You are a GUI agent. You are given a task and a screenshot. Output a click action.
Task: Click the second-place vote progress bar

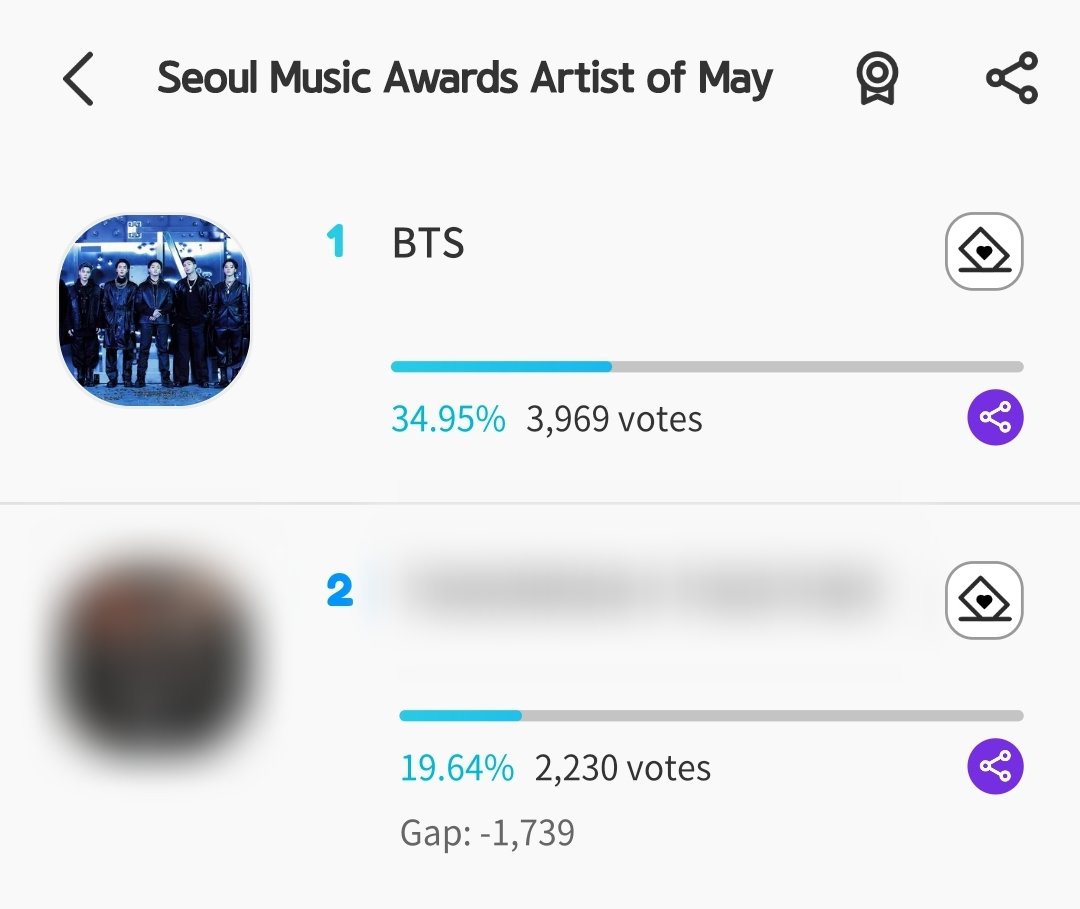tap(711, 715)
